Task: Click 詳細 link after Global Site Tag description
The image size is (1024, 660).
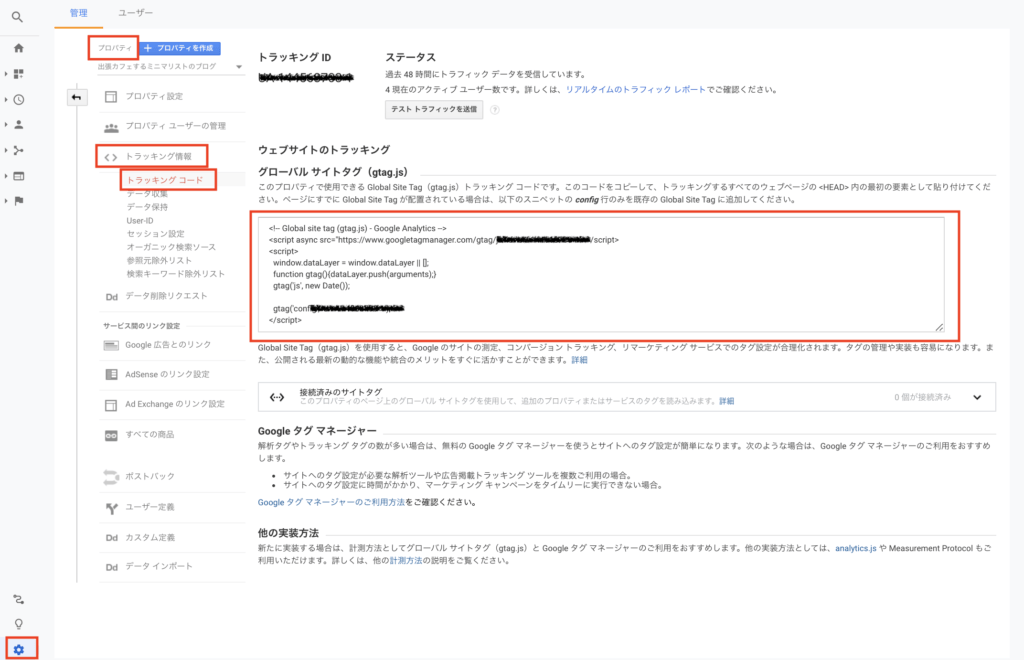Action: coord(579,360)
